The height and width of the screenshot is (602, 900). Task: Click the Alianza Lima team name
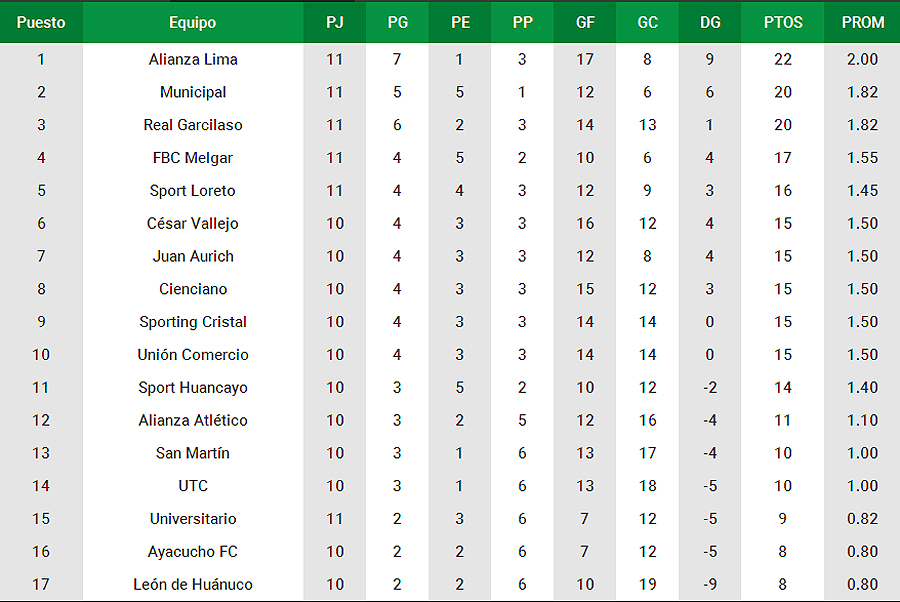[x=193, y=59]
